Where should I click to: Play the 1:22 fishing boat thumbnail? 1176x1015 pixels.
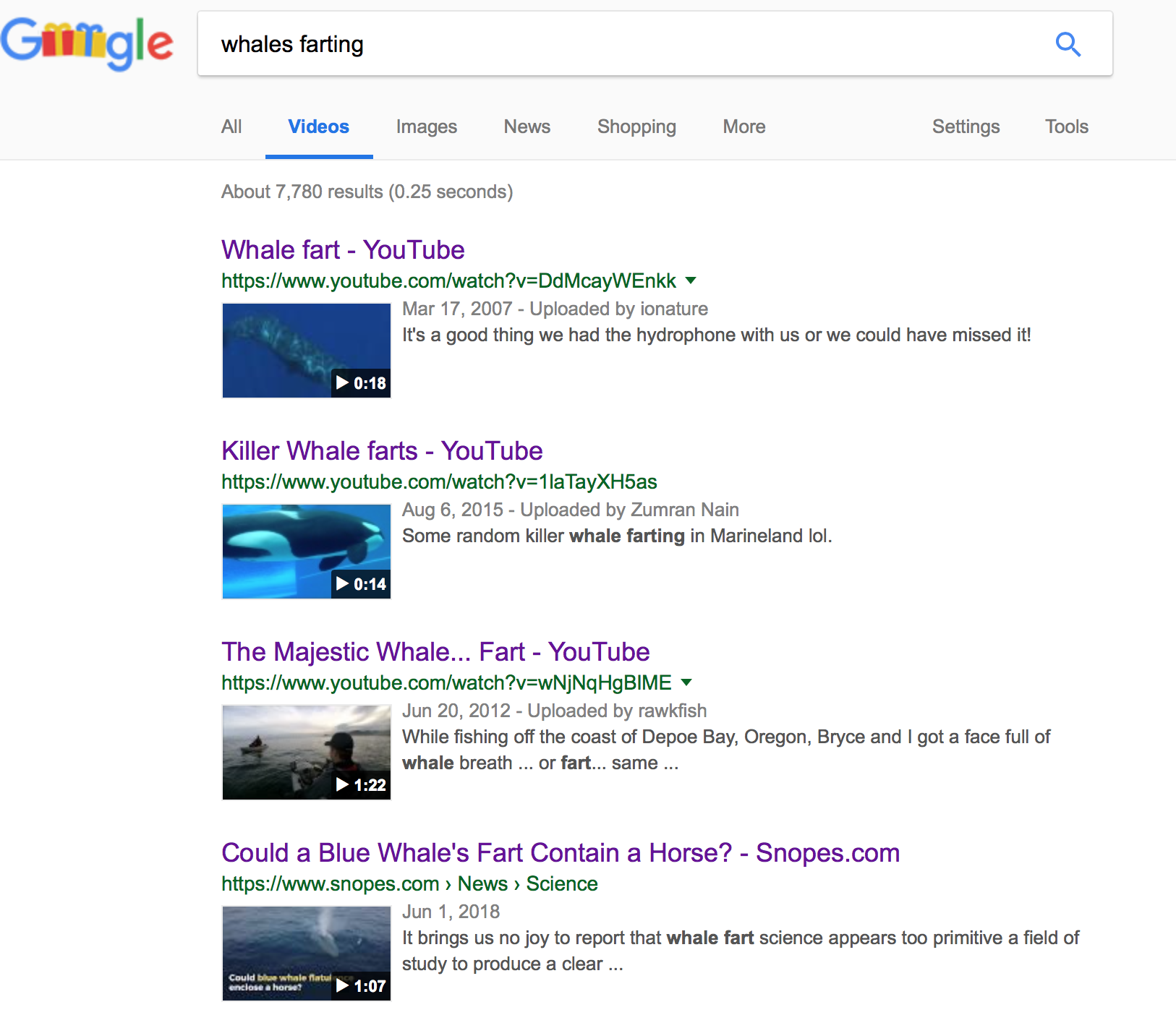pos(307,753)
